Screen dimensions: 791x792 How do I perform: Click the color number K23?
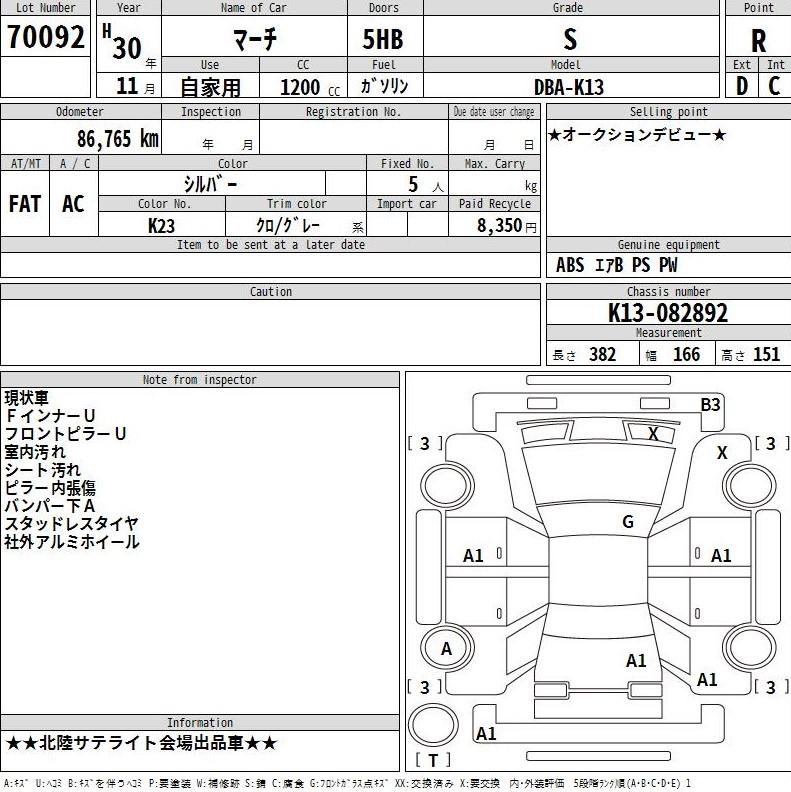click(161, 226)
